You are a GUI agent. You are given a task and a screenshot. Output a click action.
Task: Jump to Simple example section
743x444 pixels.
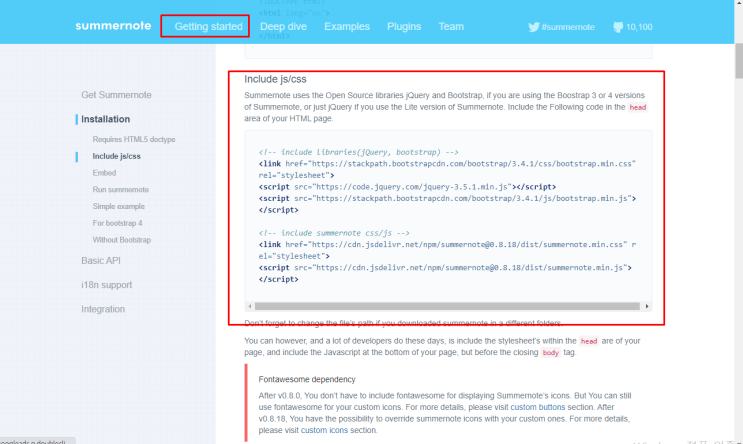coord(118,206)
